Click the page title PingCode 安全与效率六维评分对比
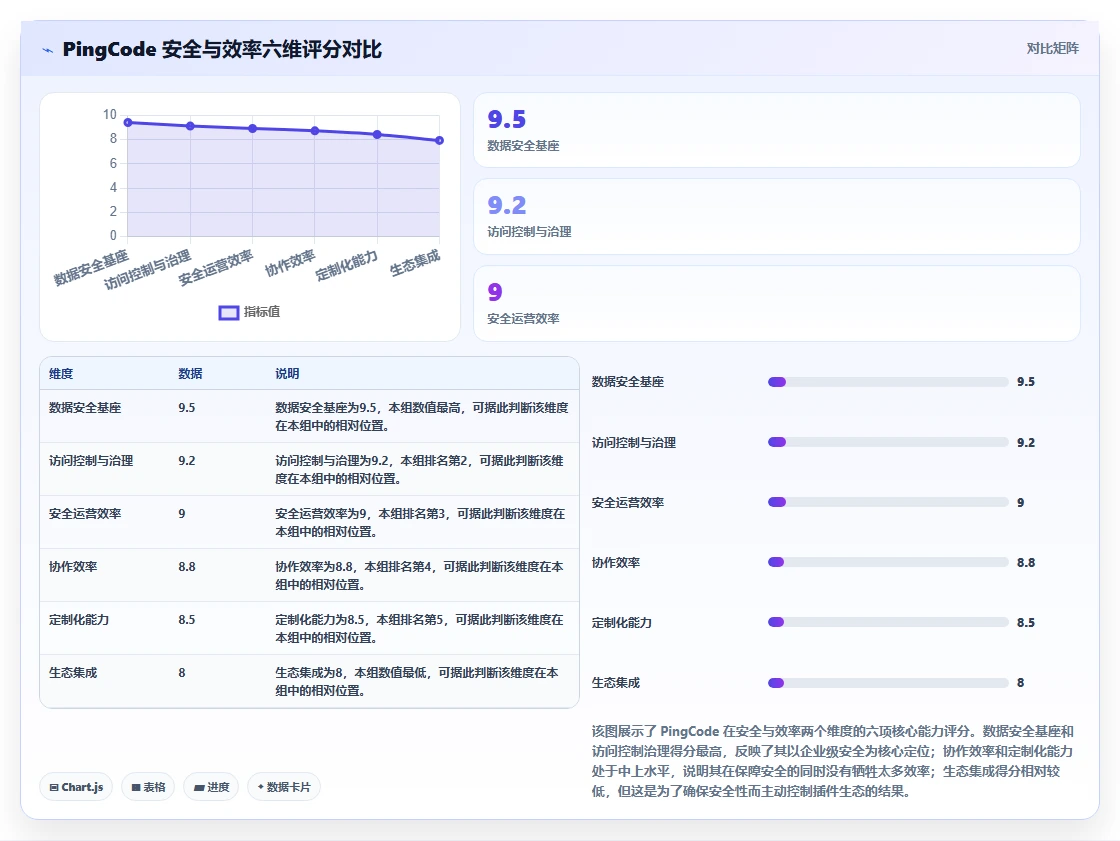 (222, 49)
